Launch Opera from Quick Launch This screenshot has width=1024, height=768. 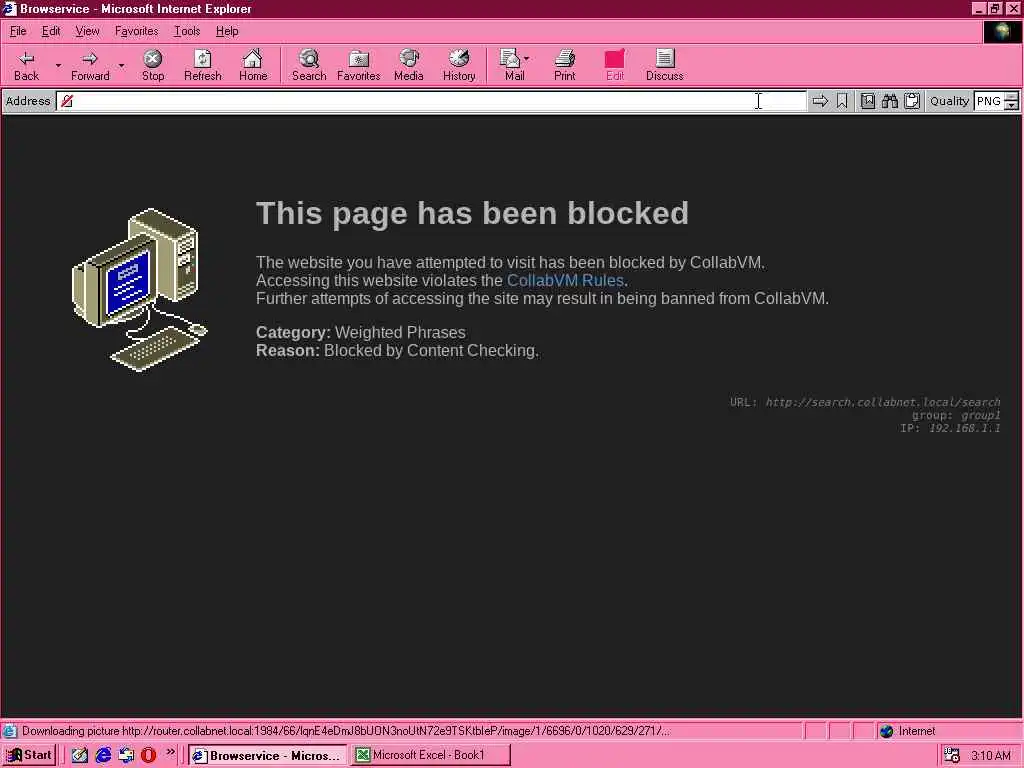[148, 755]
